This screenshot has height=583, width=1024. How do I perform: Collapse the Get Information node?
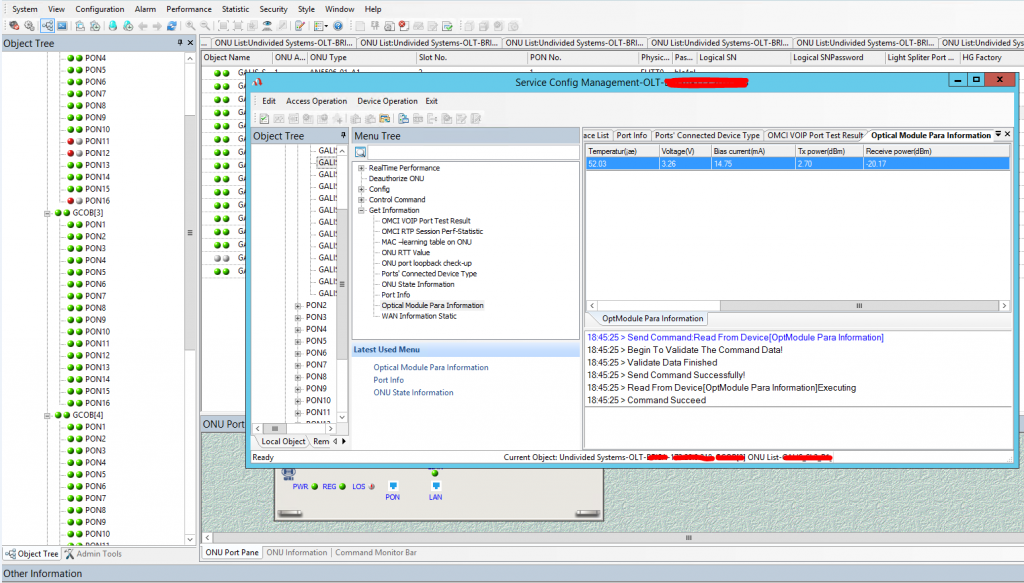[x=361, y=210]
